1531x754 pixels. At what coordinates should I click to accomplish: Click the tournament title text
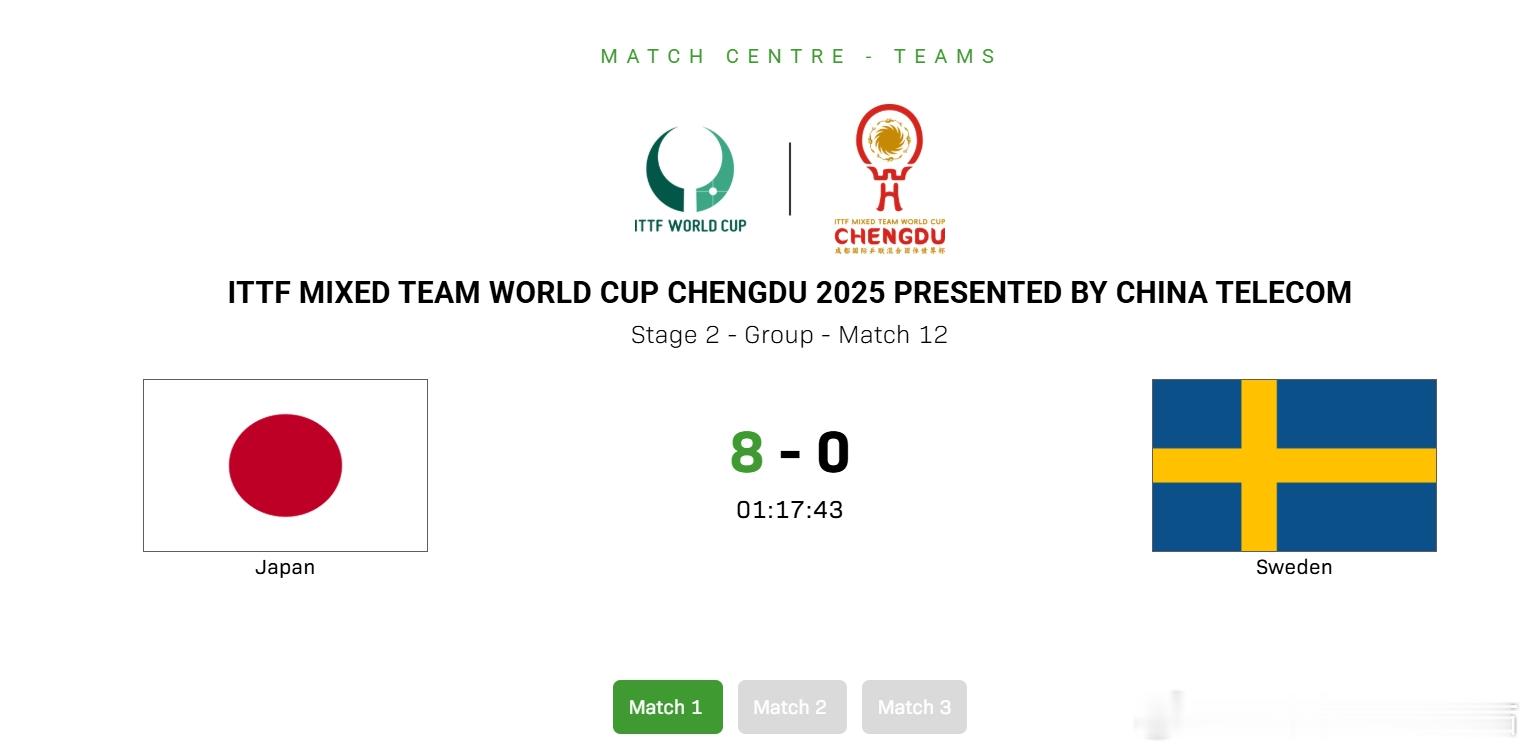point(789,292)
